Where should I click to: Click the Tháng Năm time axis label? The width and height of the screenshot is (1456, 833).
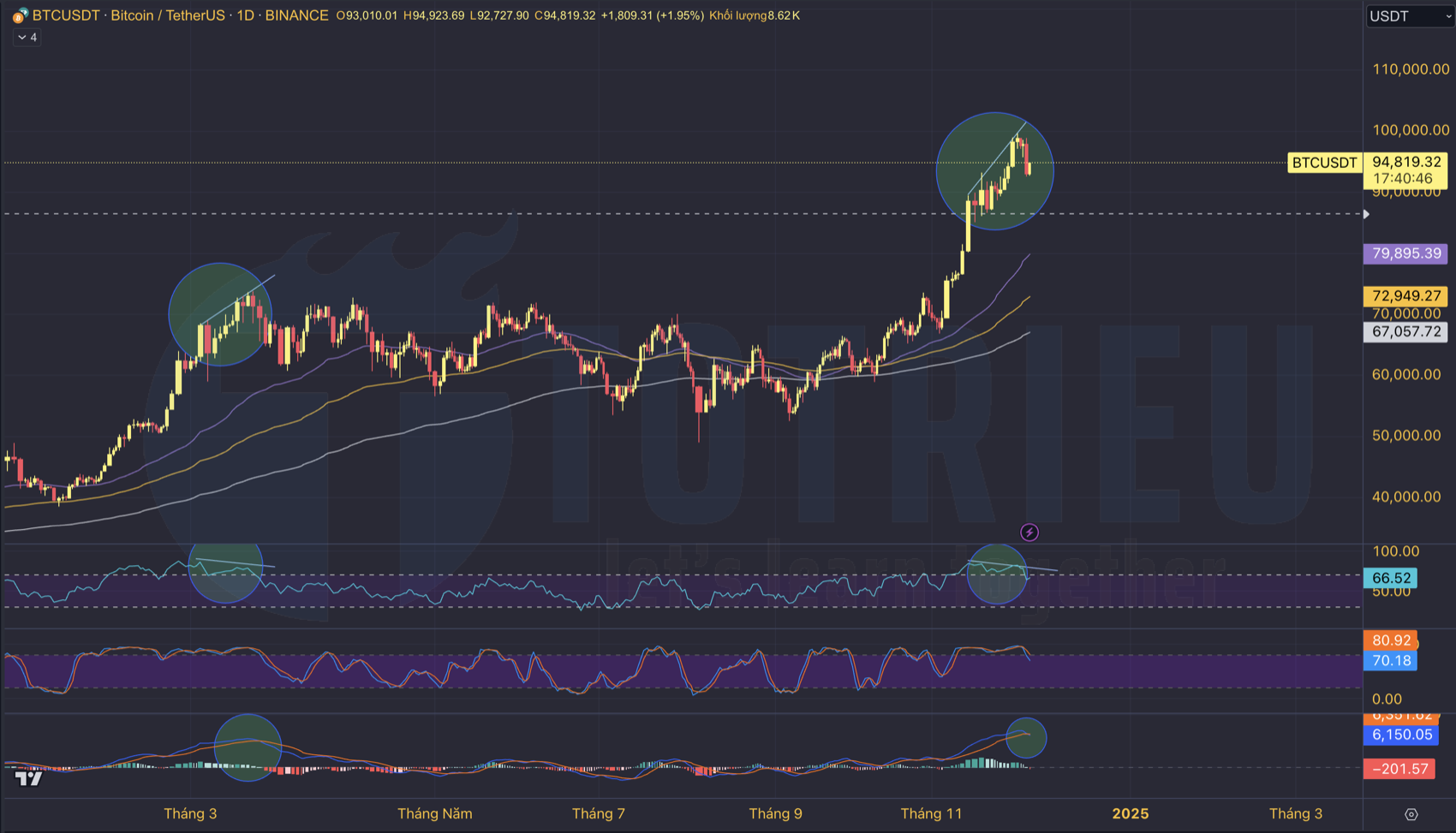(x=435, y=813)
